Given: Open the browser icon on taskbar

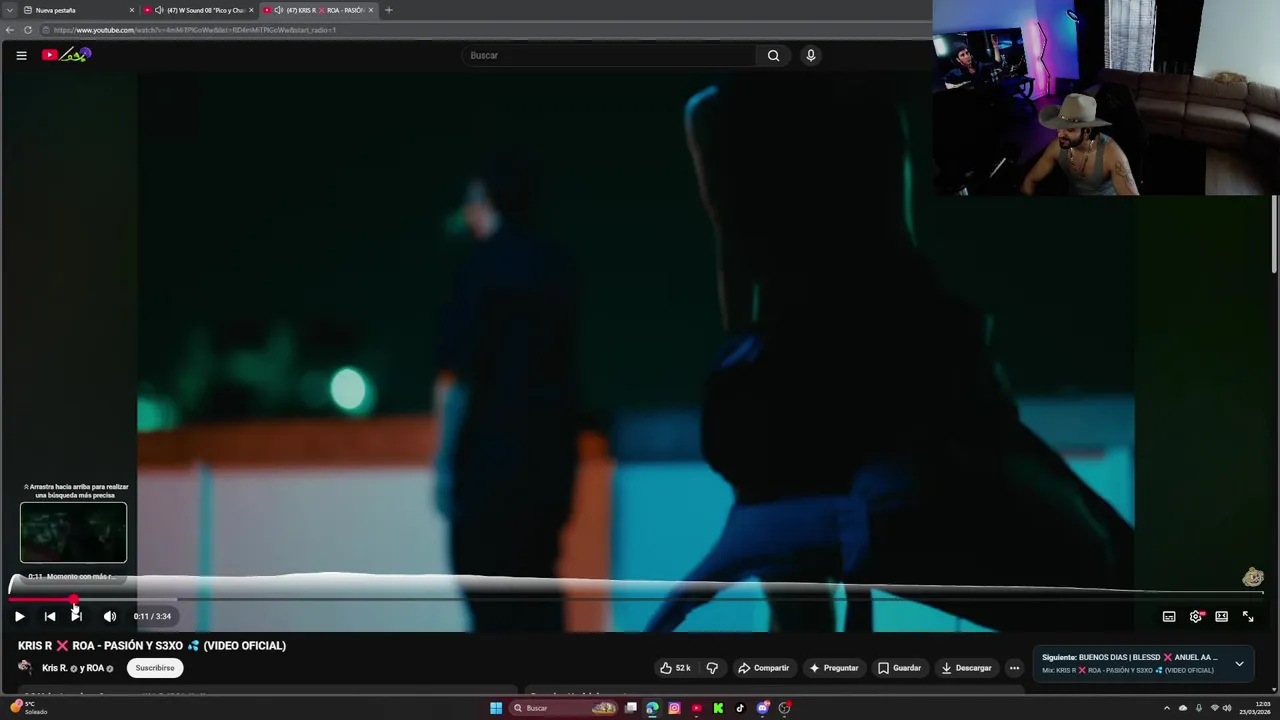Looking at the screenshot, I should pos(652,708).
